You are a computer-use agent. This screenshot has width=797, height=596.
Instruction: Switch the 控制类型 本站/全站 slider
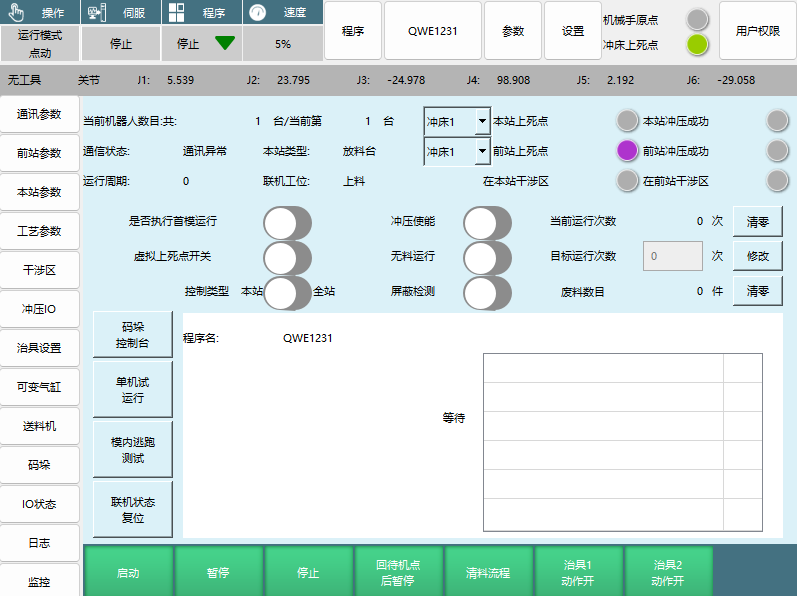tap(287, 292)
